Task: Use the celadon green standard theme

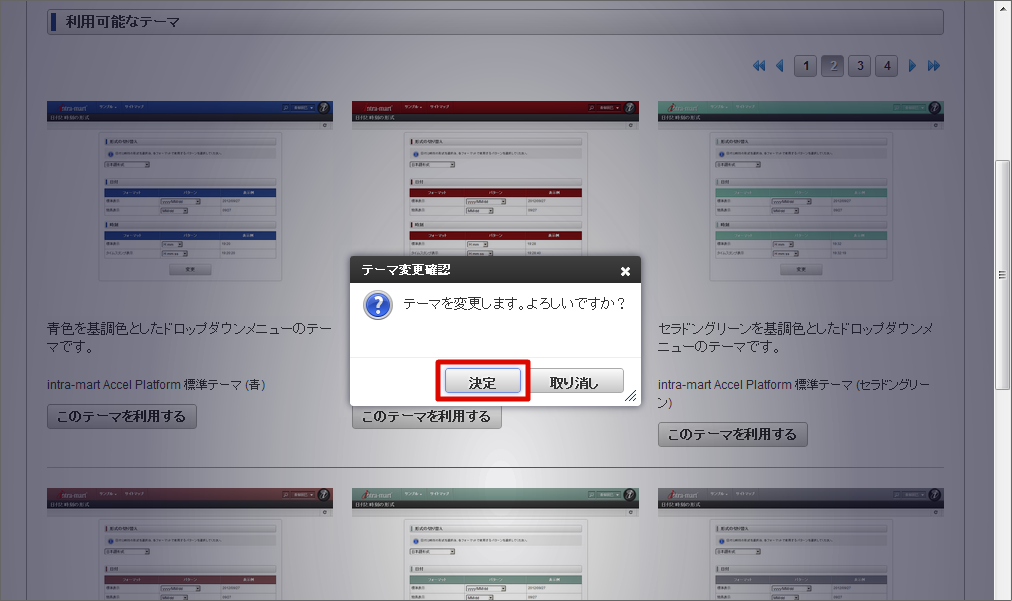Action: coord(733,434)
